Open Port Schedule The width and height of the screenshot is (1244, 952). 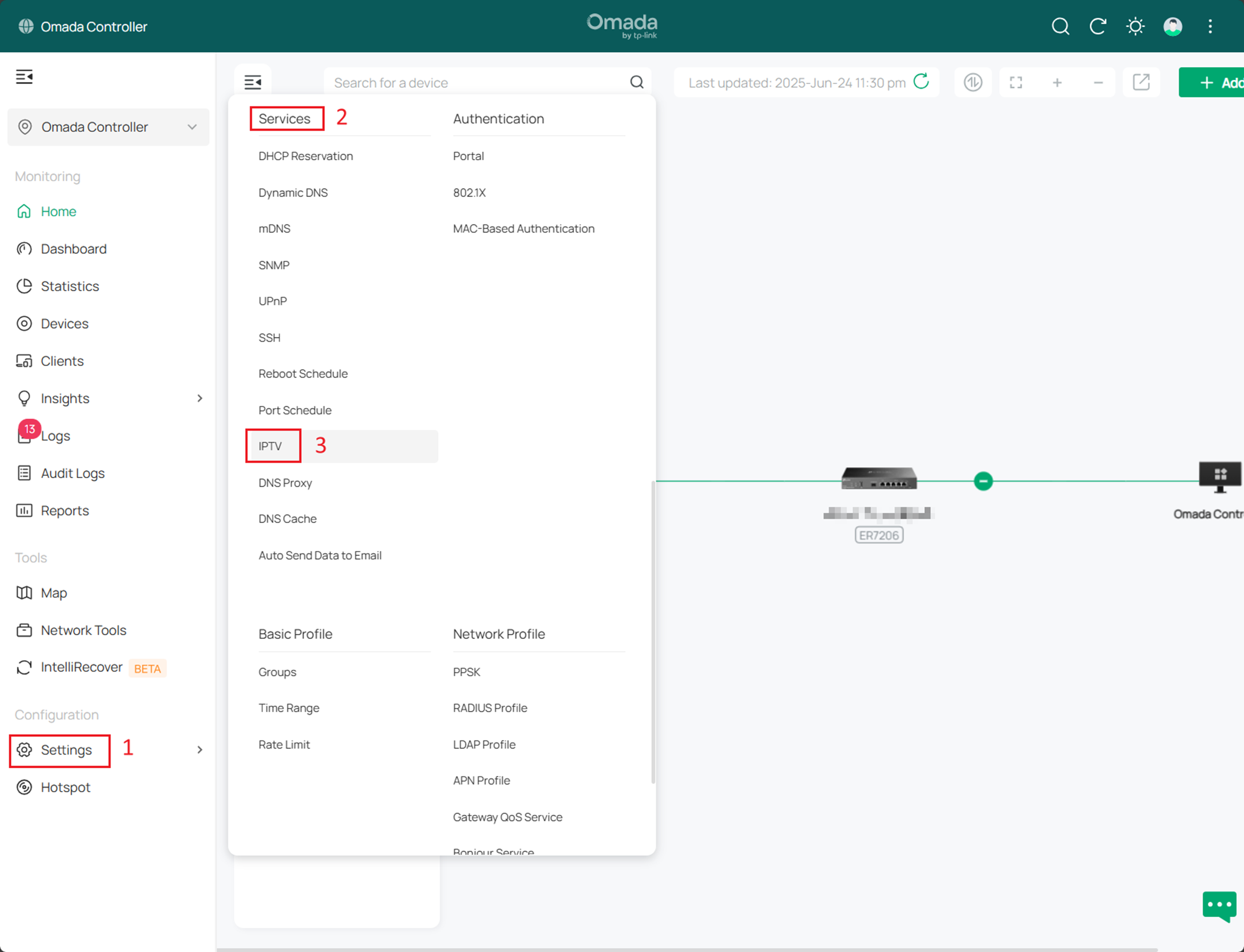(294, 410)
